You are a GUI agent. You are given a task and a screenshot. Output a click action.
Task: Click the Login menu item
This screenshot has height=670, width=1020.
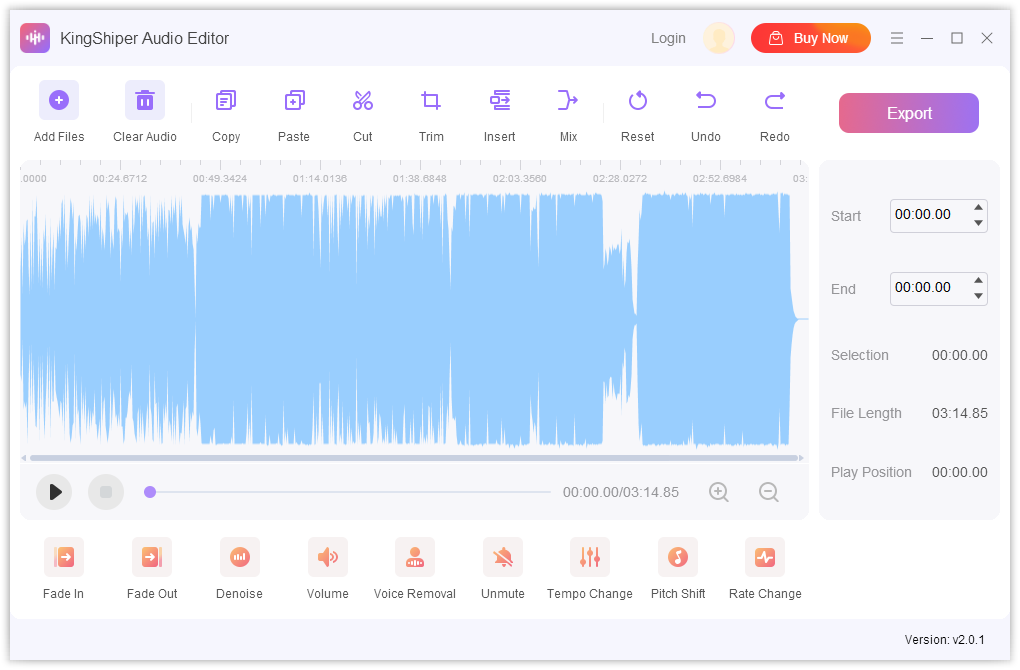pos(668,38)
